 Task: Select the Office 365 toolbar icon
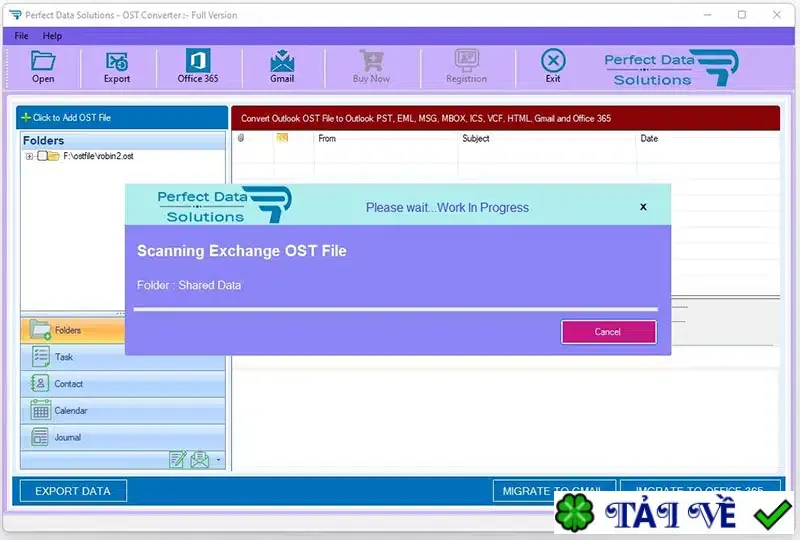coord(198,60)
